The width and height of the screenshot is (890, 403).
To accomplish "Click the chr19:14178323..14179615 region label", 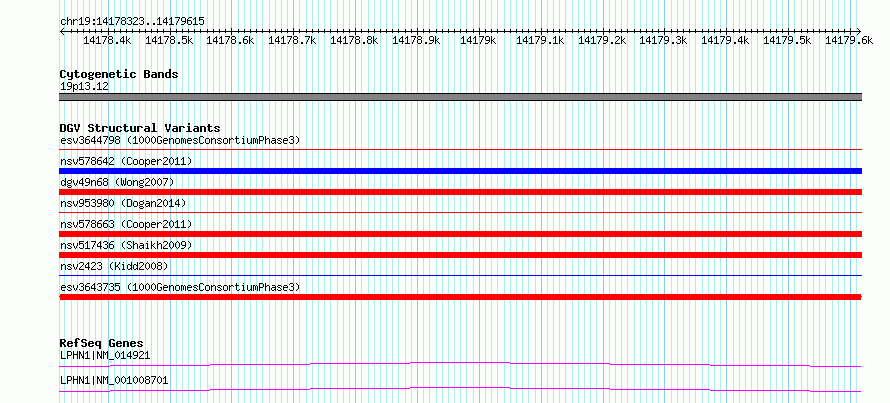I will pyautogui.click(x=132, y=22).
